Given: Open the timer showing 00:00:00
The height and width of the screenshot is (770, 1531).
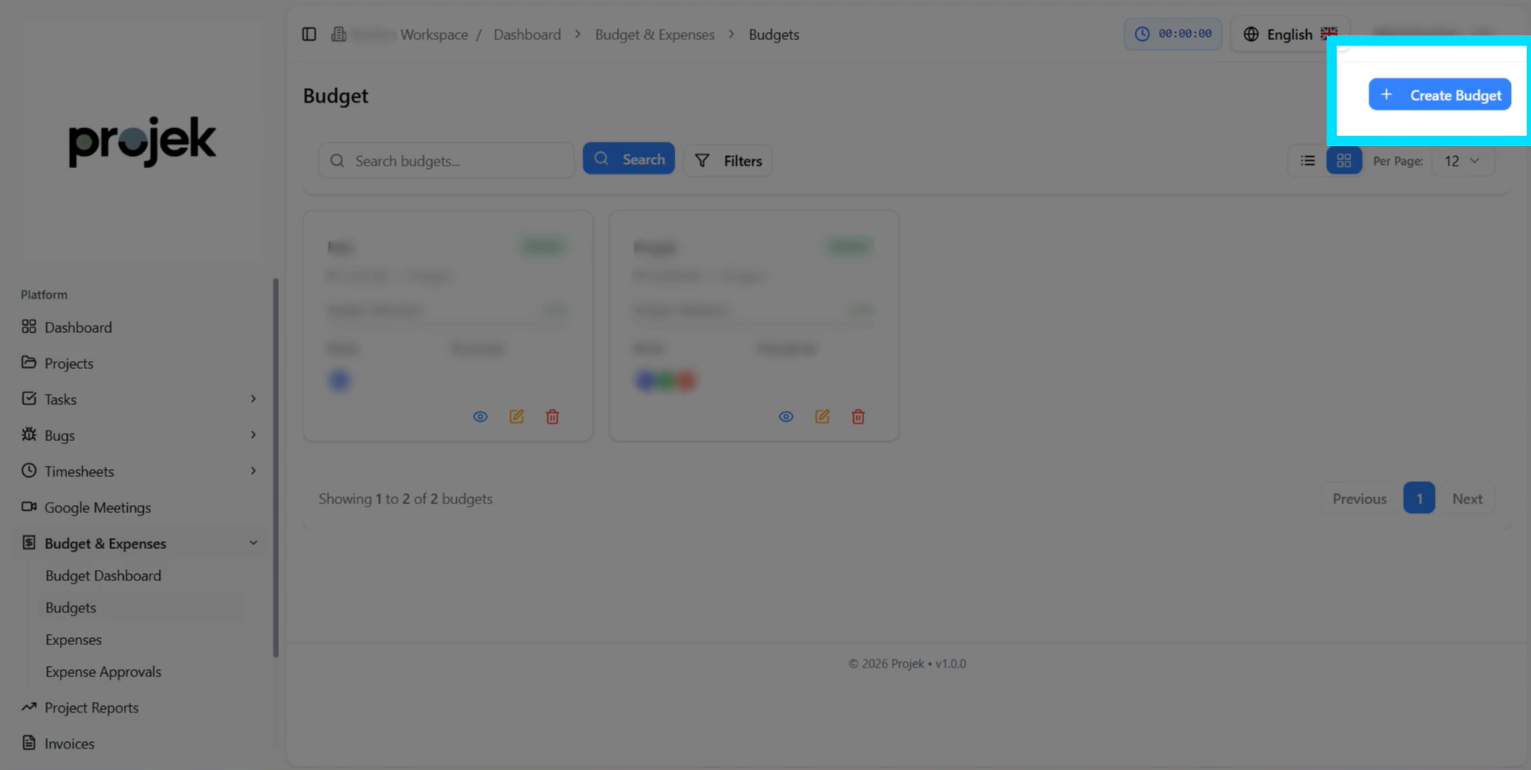Looking at the screenshot, I should click(x=1173, y=34).
